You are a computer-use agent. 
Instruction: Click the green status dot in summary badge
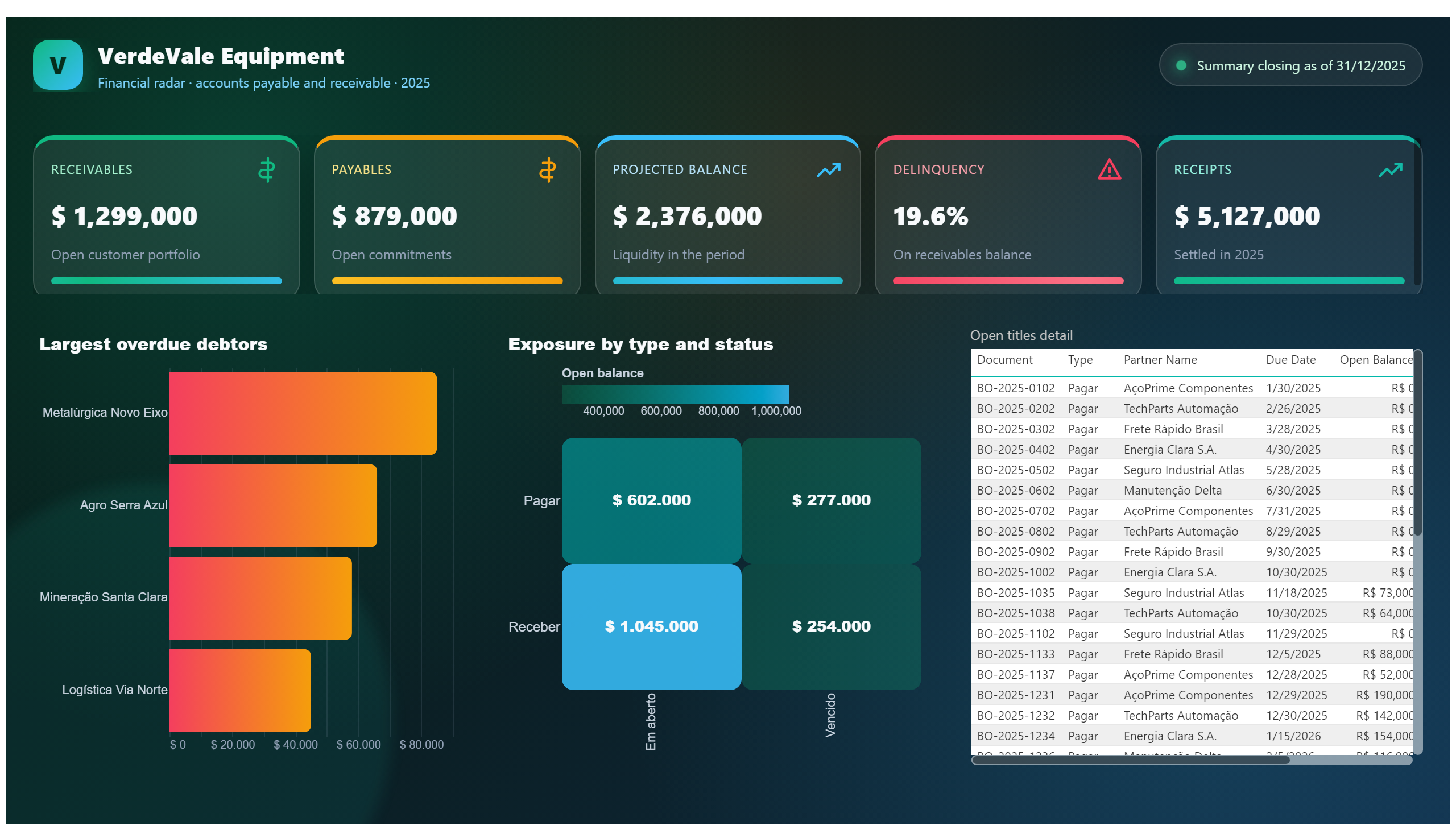pyautogui.click(x=1181, y=65)
